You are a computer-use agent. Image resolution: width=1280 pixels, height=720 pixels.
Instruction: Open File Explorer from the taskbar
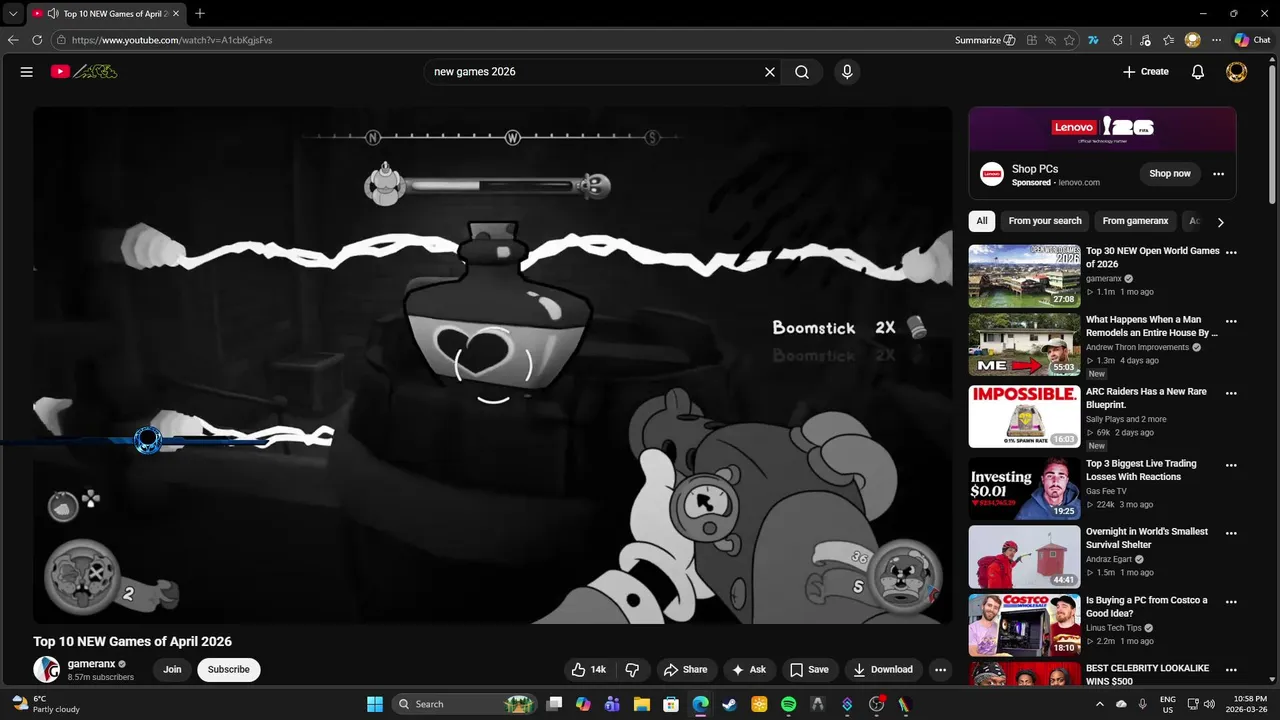coord(642,704)
